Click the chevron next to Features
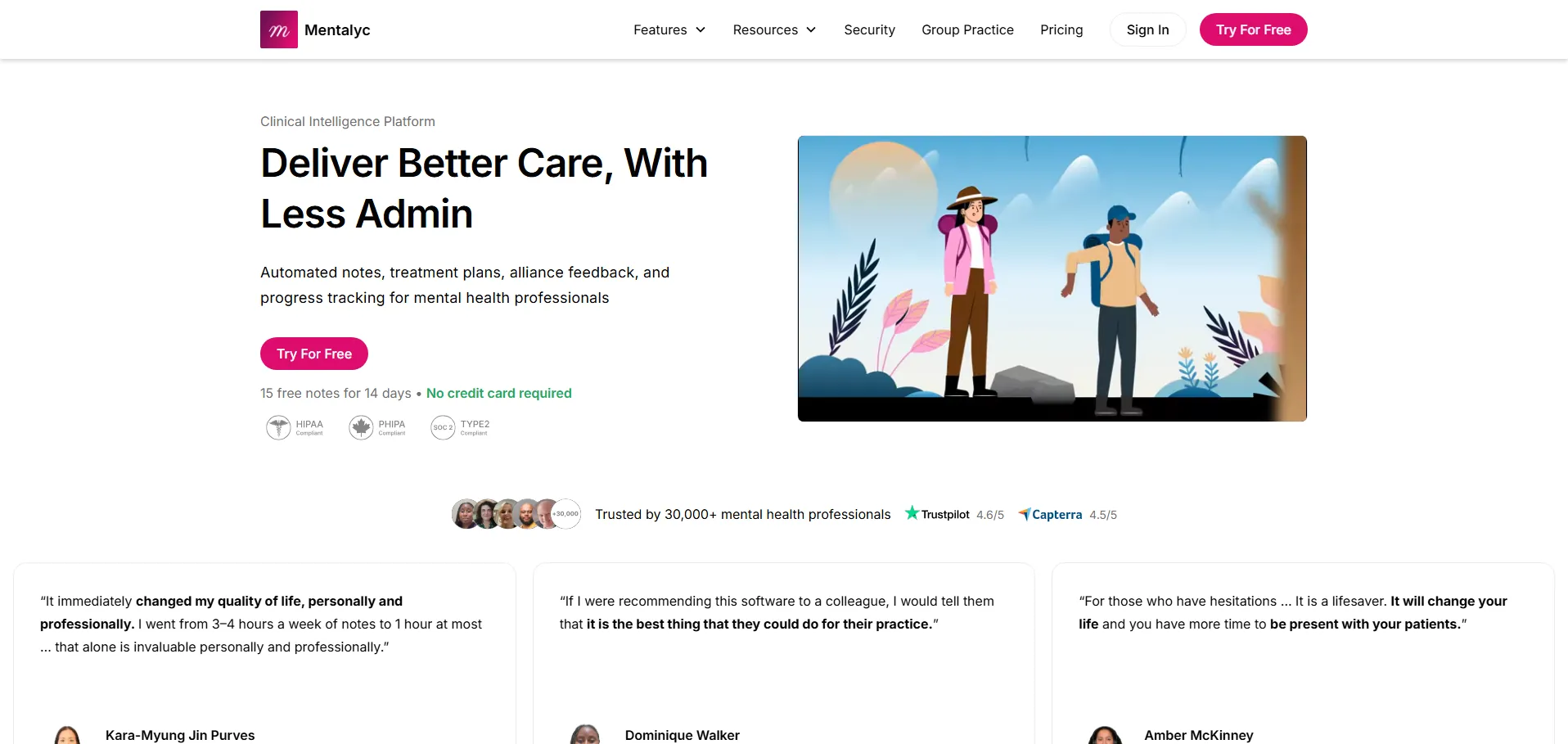This screenshot has width=1568, height=744. (x=701, y=29)
